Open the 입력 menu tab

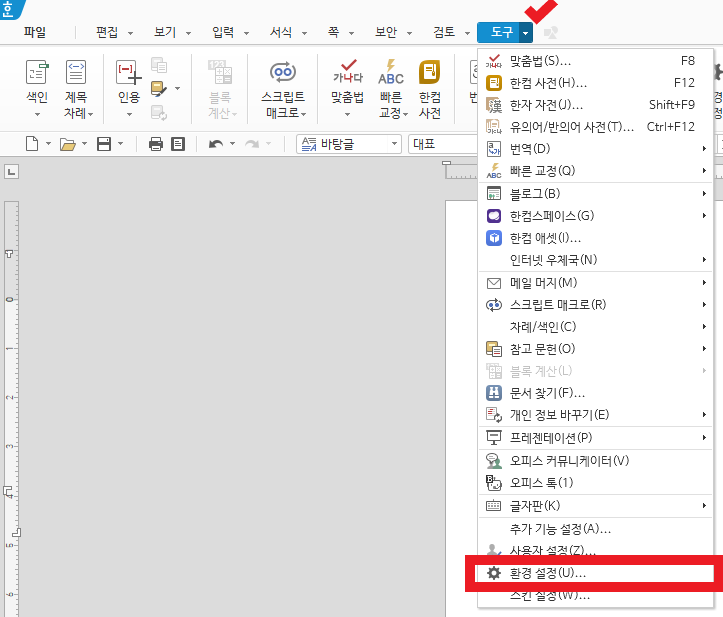click(223, 32)
